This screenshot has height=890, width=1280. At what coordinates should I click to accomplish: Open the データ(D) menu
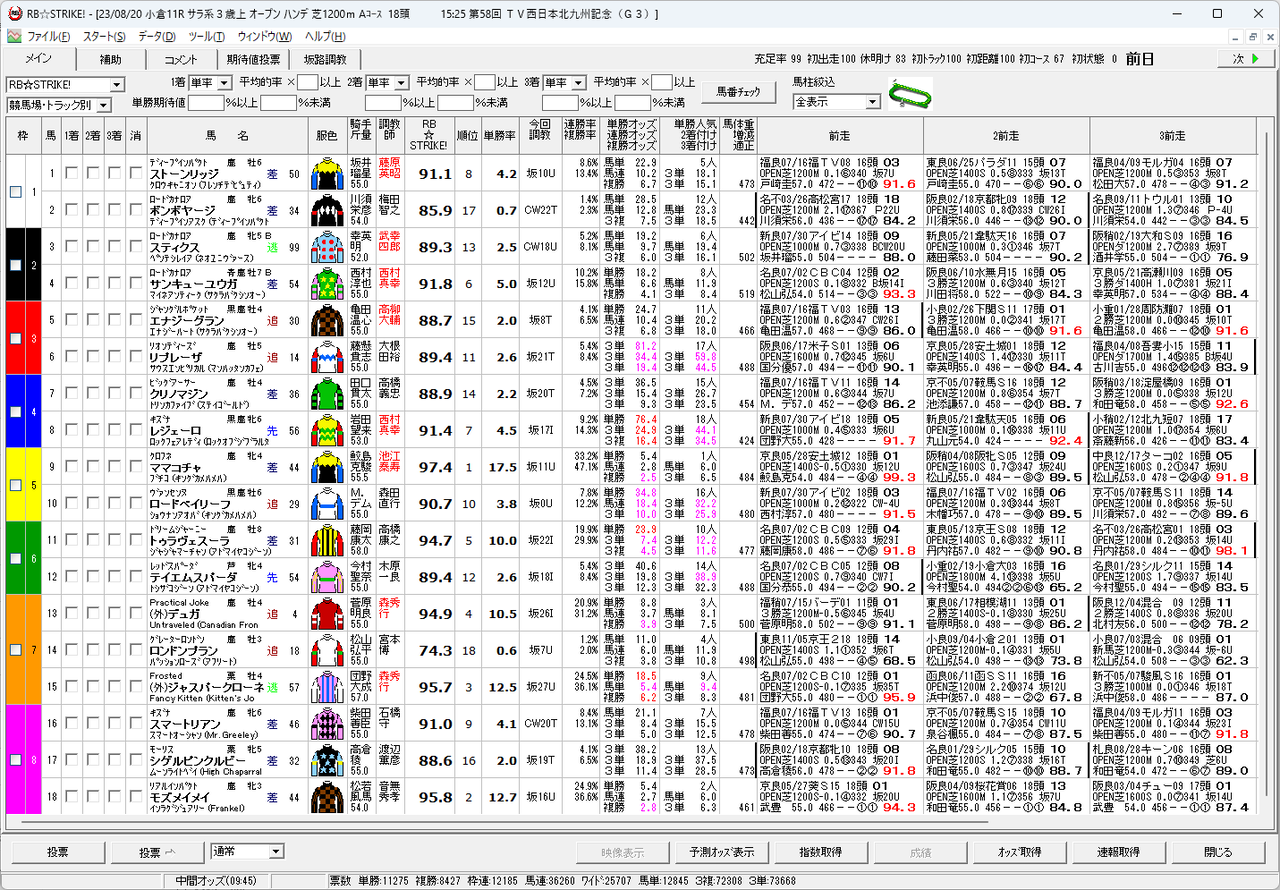tap(157, 36)
